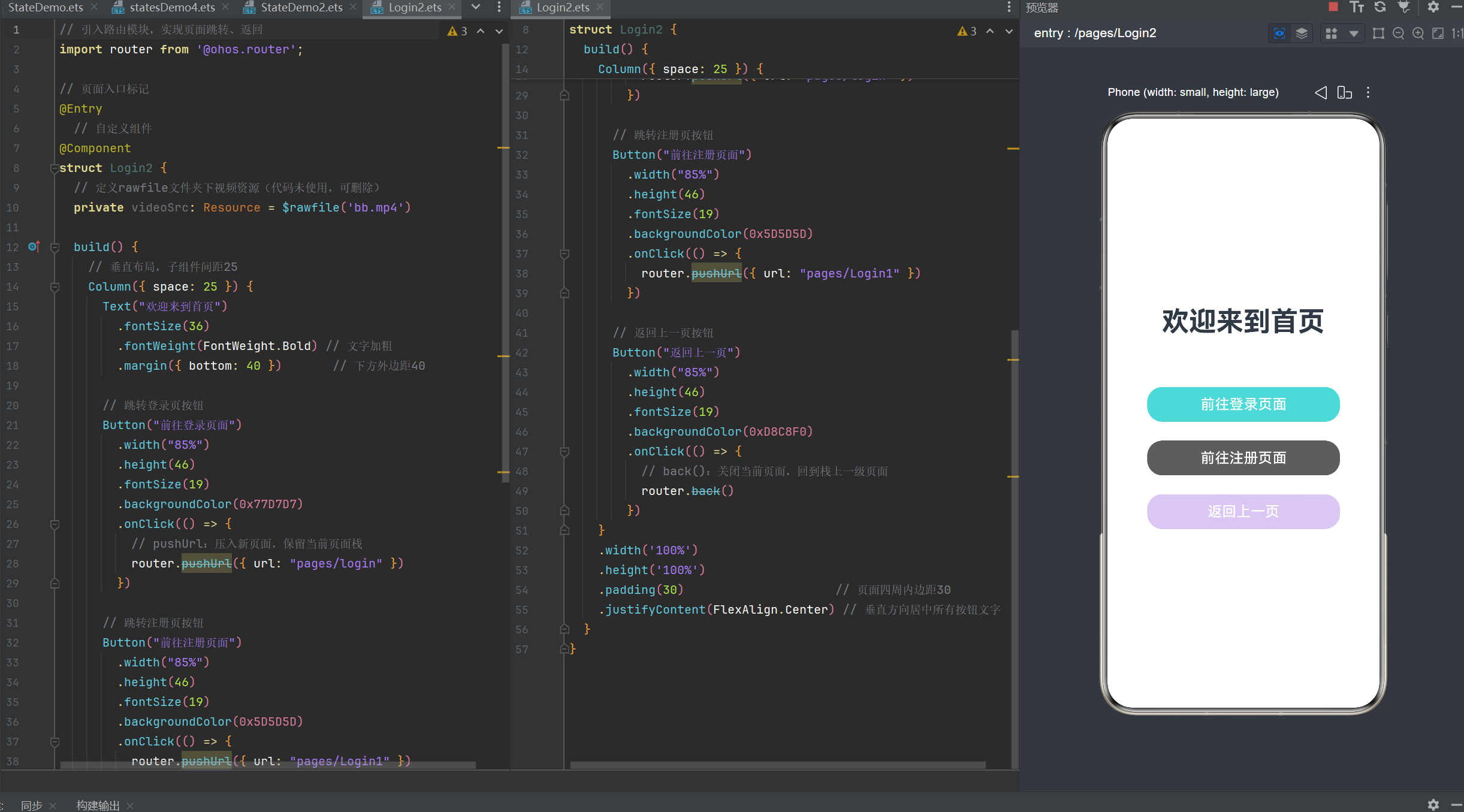The image size is (1464, 812).
Task: Go to next highlighted problem in right editor
Action: point(1009,31)
